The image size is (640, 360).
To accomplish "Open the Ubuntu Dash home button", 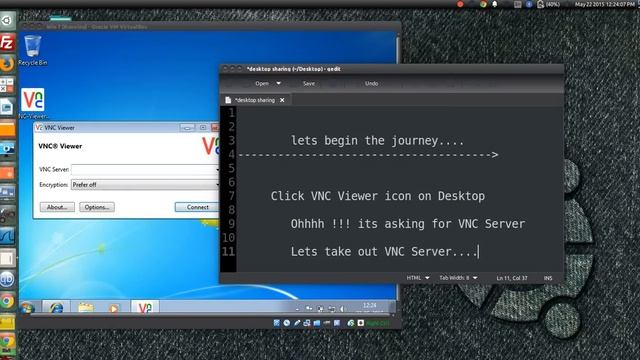I will click(x=7, y=20).
